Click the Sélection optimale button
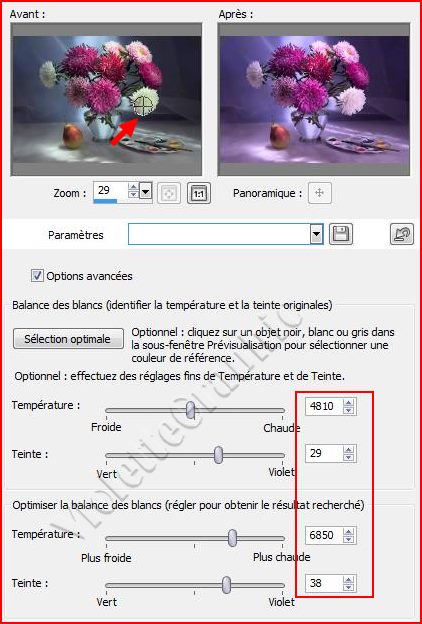 pyautogui.click(x=68, y=339)
